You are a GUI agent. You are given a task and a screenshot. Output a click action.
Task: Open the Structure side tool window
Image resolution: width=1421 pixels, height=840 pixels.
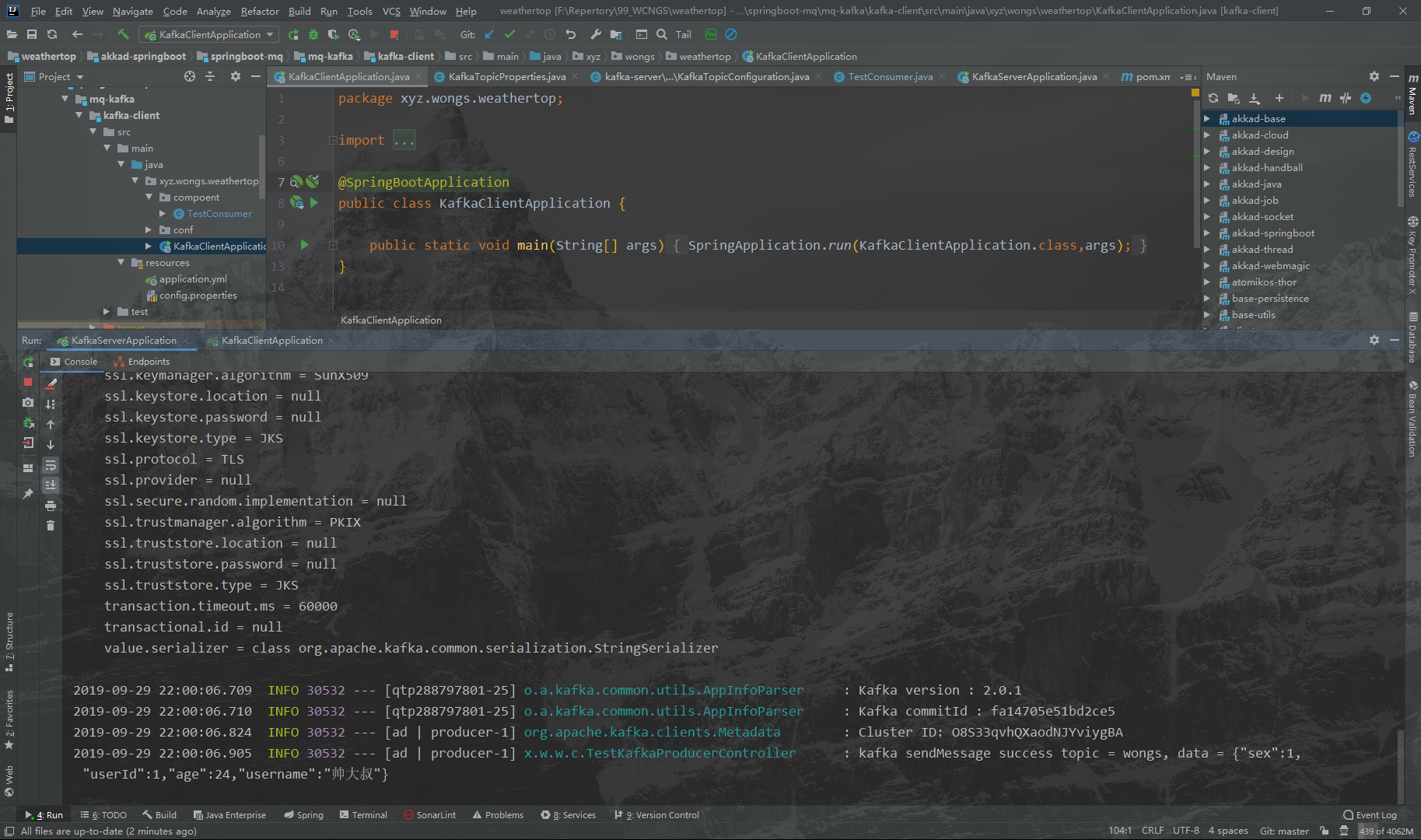point(9,641)
